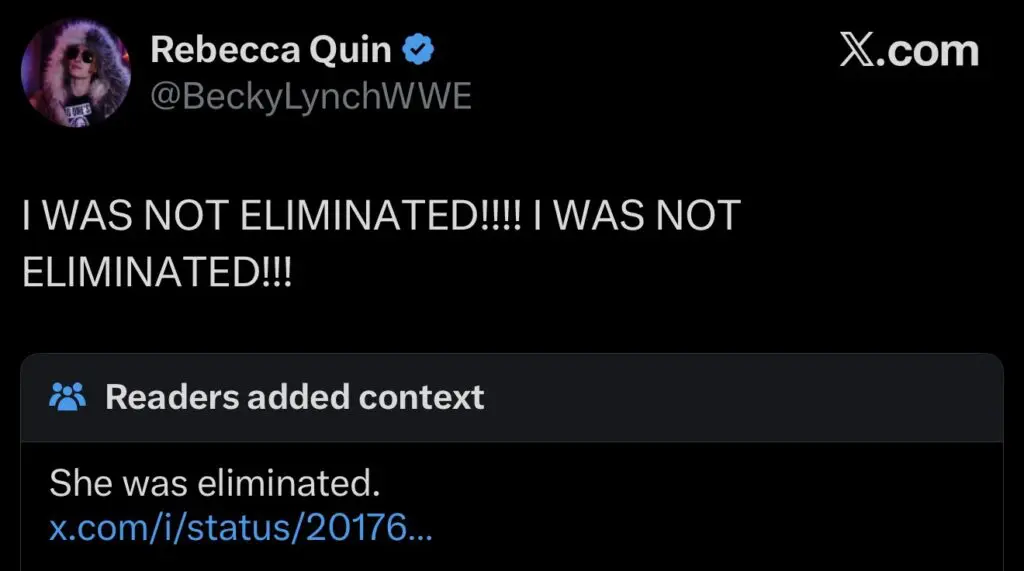Click the word 'context' in note header
1024x571 pixels.
click(x=422, y=397)
